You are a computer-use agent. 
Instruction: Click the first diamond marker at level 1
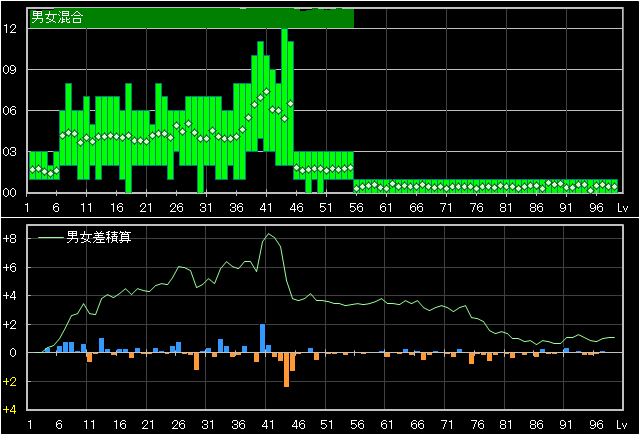[33, 170]
